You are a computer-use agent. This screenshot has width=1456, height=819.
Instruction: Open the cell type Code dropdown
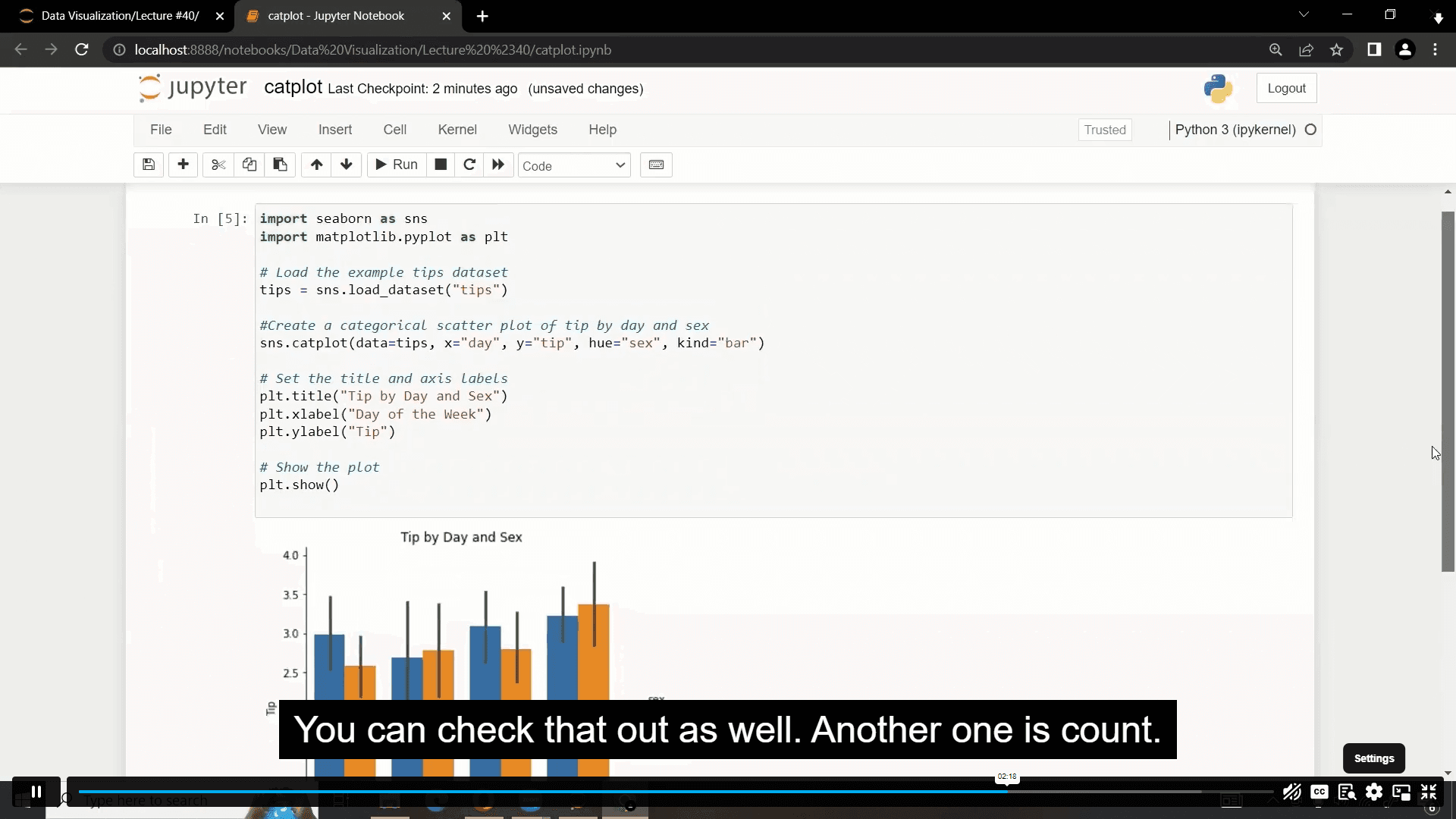tap(574, 165)
